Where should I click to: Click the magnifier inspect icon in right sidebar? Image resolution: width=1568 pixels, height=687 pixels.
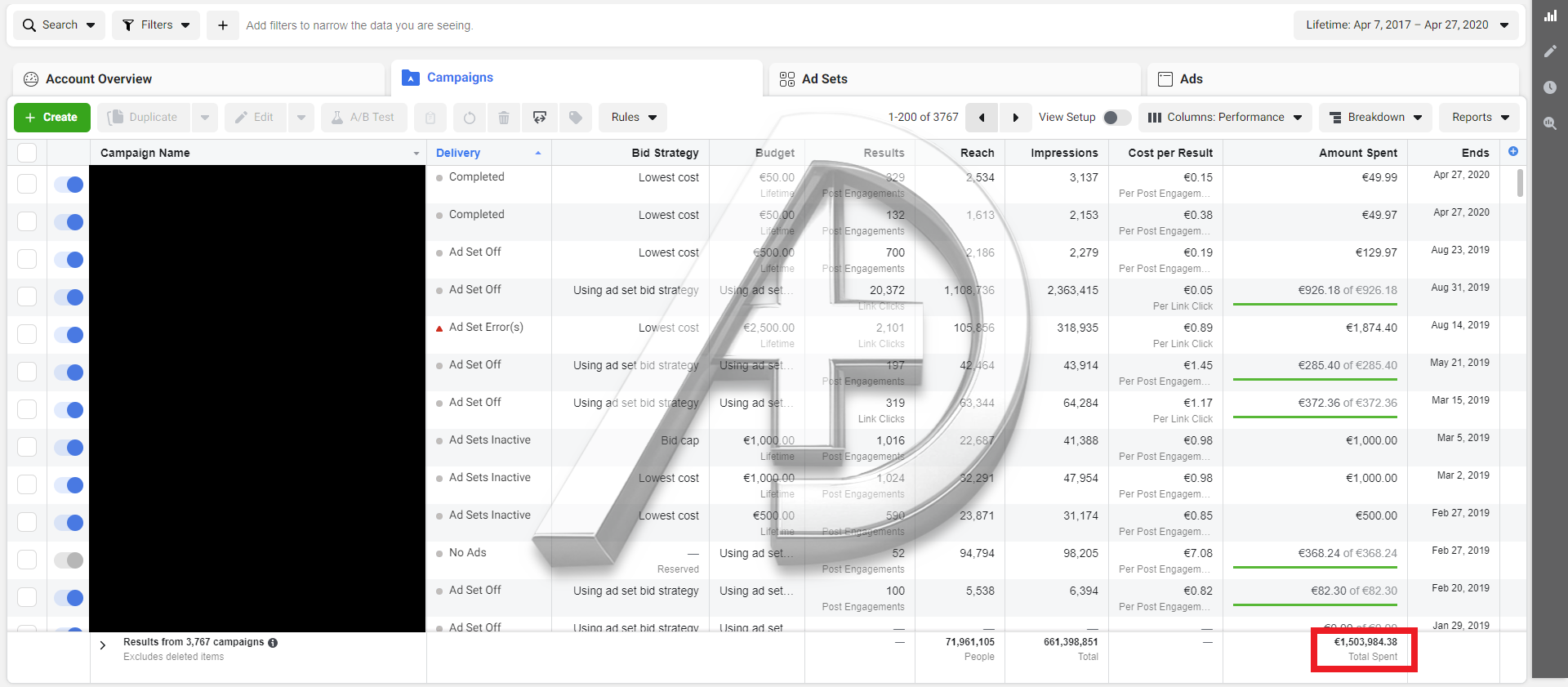pos(1549,123)
